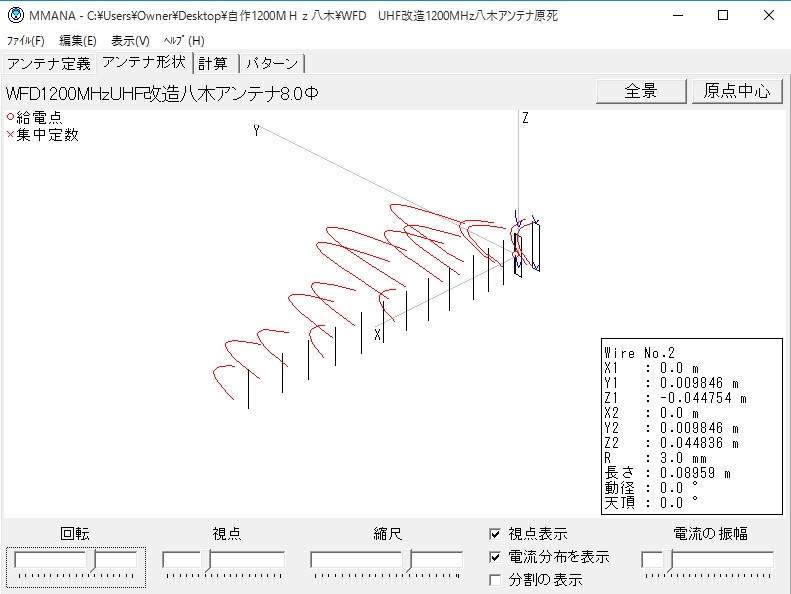Image resolution: width=791 pixels, height=594 pixels.
Task: Click the 回転 slider thumb
Action: pyautogui.click(x=91, y=560)
